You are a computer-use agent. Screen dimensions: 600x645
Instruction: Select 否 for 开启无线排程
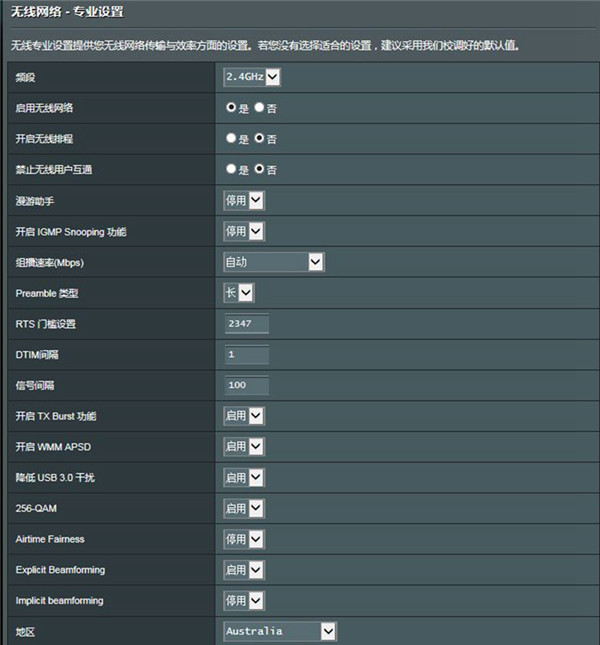[x=259, y=138]
